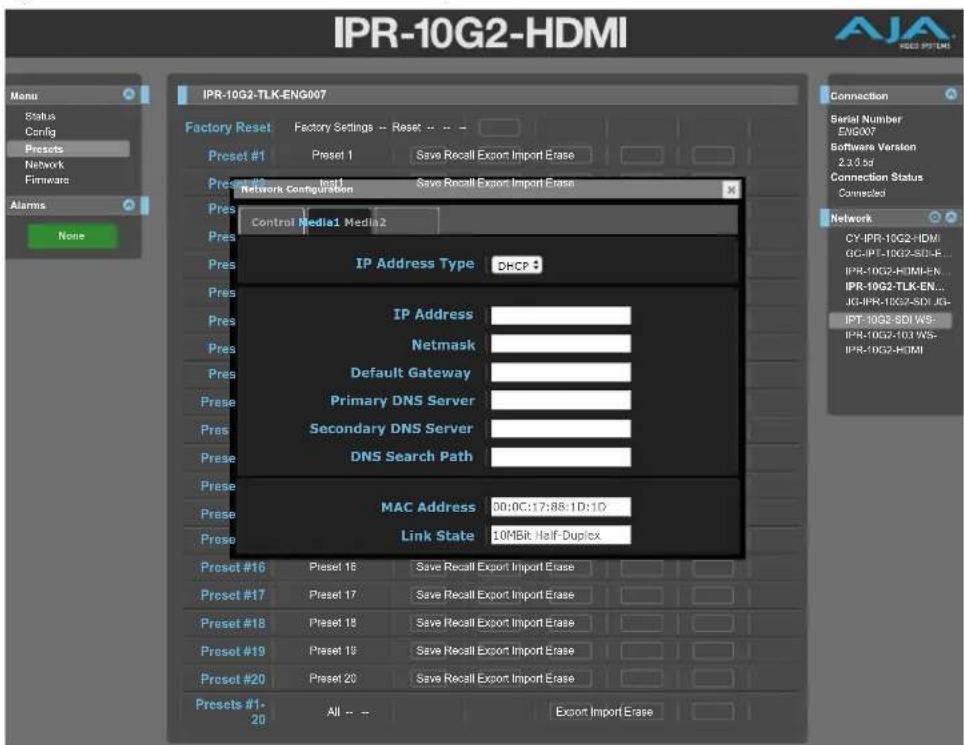Click the empty box in the Presets #1-20 row
The height and width of the screenshot is (745, 964).
point(712,712)
